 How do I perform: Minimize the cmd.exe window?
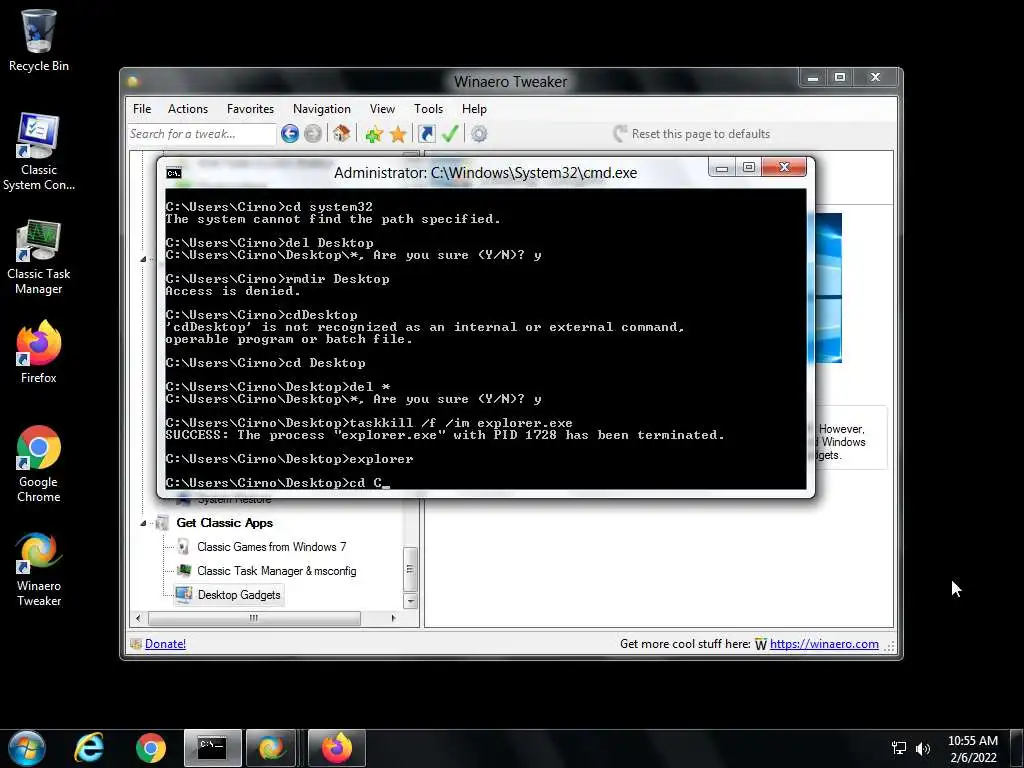[722, 168]
